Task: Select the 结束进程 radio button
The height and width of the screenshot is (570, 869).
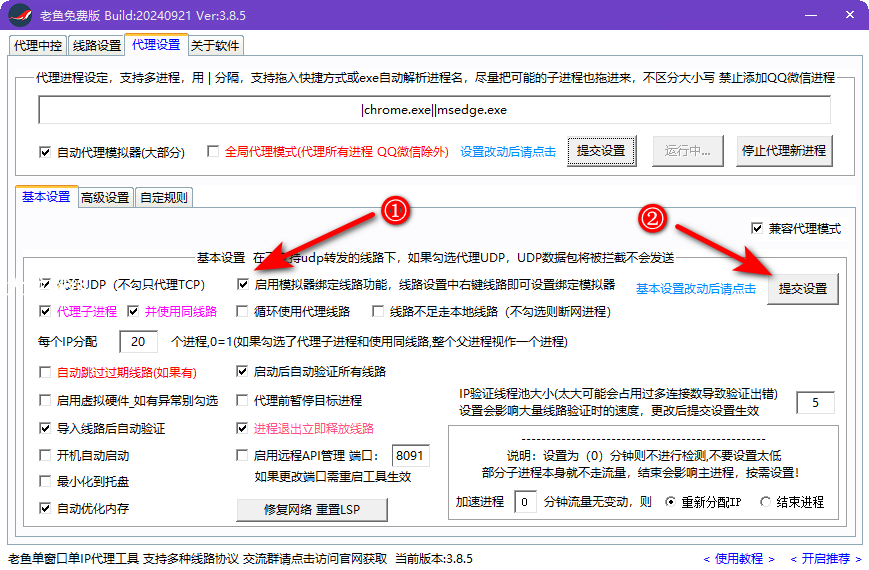Action: coord(766,502)
